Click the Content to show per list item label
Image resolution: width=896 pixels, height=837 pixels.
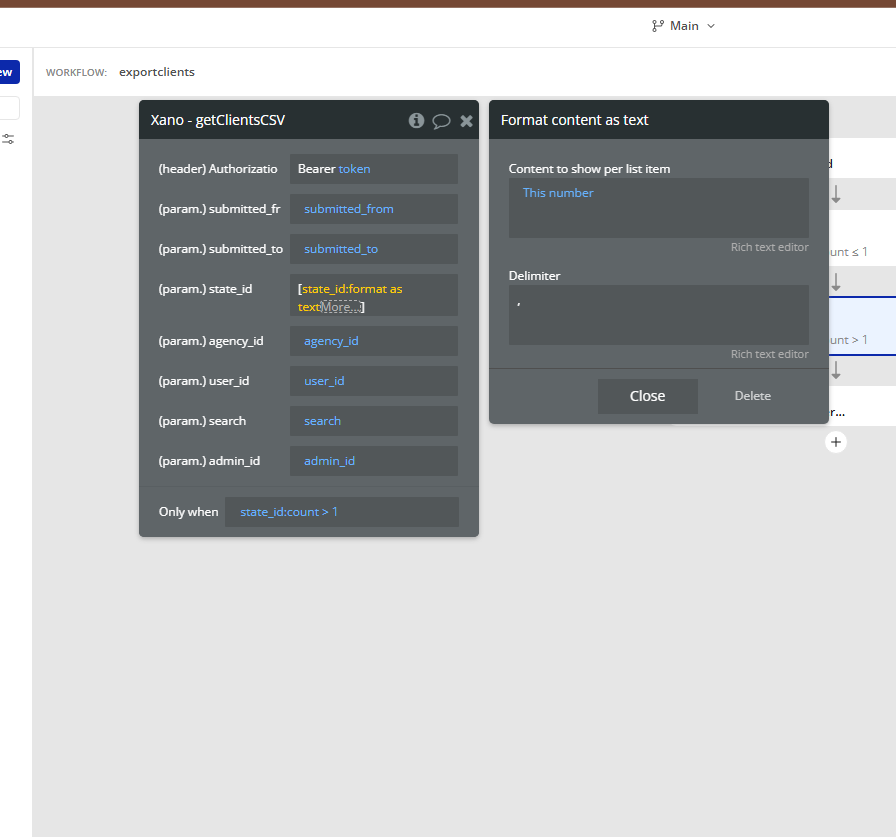(589, 169)
